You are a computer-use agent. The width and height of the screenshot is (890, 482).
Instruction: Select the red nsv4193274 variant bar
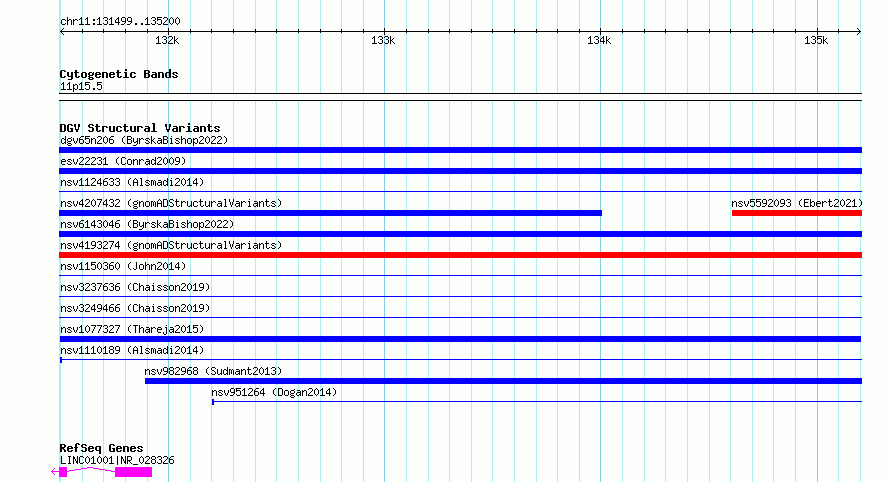[x=460, y=255]
